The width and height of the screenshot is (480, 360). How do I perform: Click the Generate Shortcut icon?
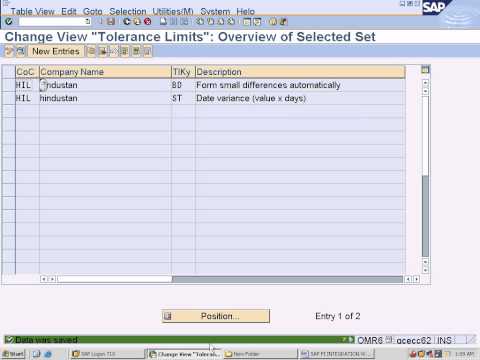point(257,22)
